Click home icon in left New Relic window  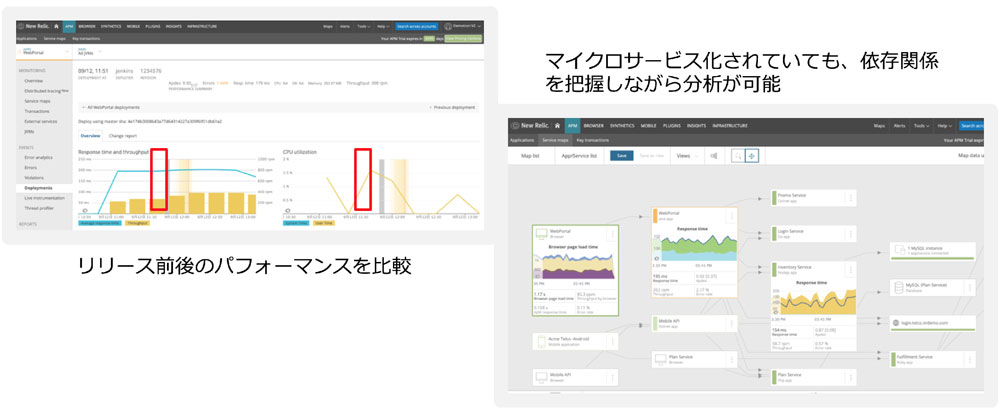(x=57, y=26)
